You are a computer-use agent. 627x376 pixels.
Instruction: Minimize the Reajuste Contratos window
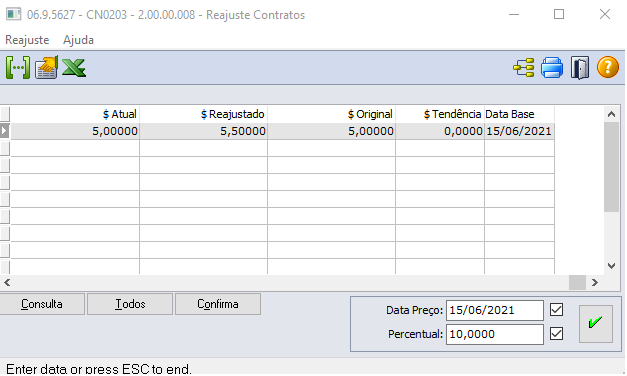[x=514, y=14]
